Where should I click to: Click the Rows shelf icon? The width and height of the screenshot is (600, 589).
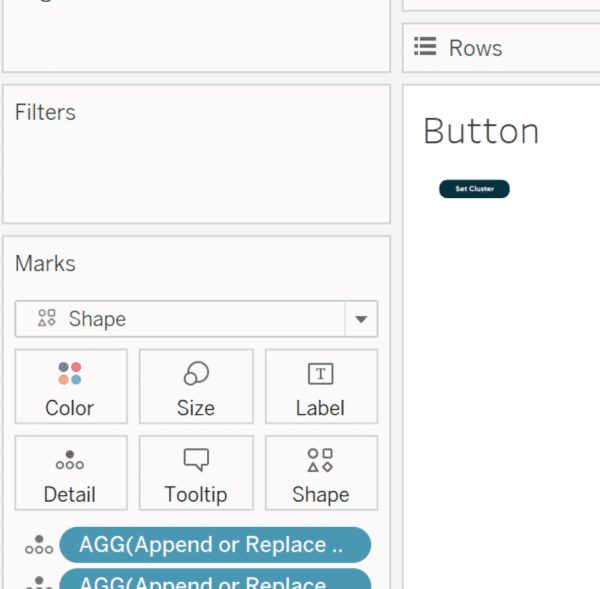pyautogui.click(x=426, y=48)
